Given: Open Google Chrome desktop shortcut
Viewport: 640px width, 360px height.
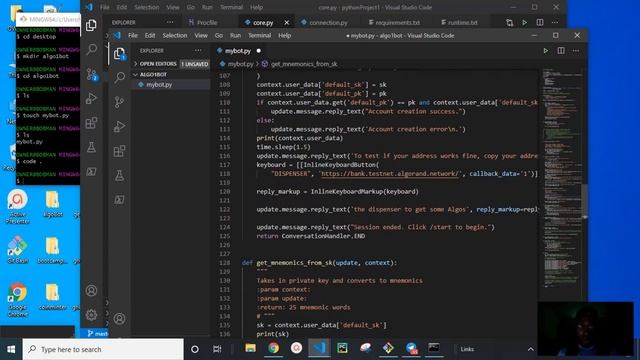Looking at the screenshot, I should 17,300.
